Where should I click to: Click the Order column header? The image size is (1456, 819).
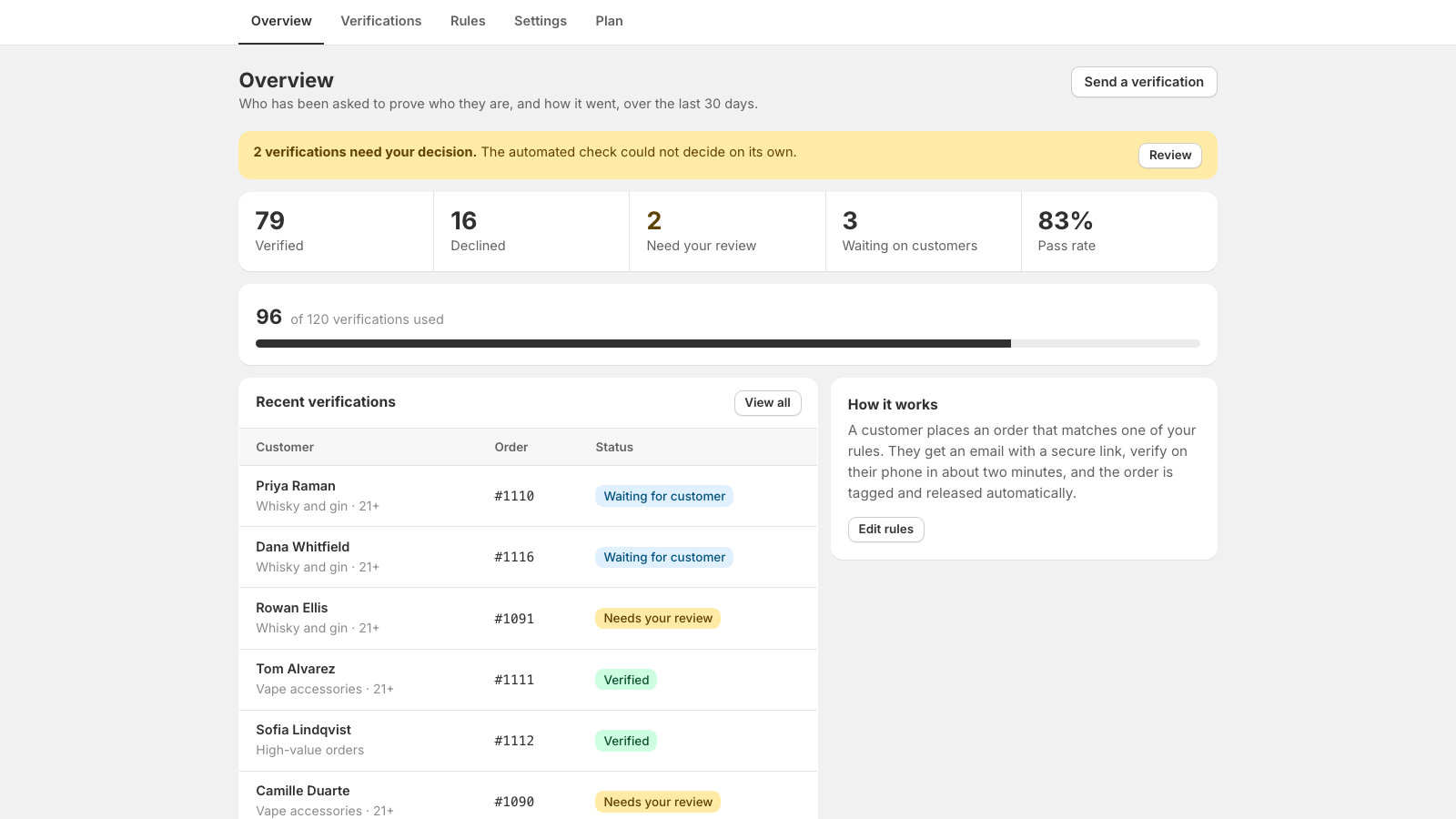tap(511, 447)
